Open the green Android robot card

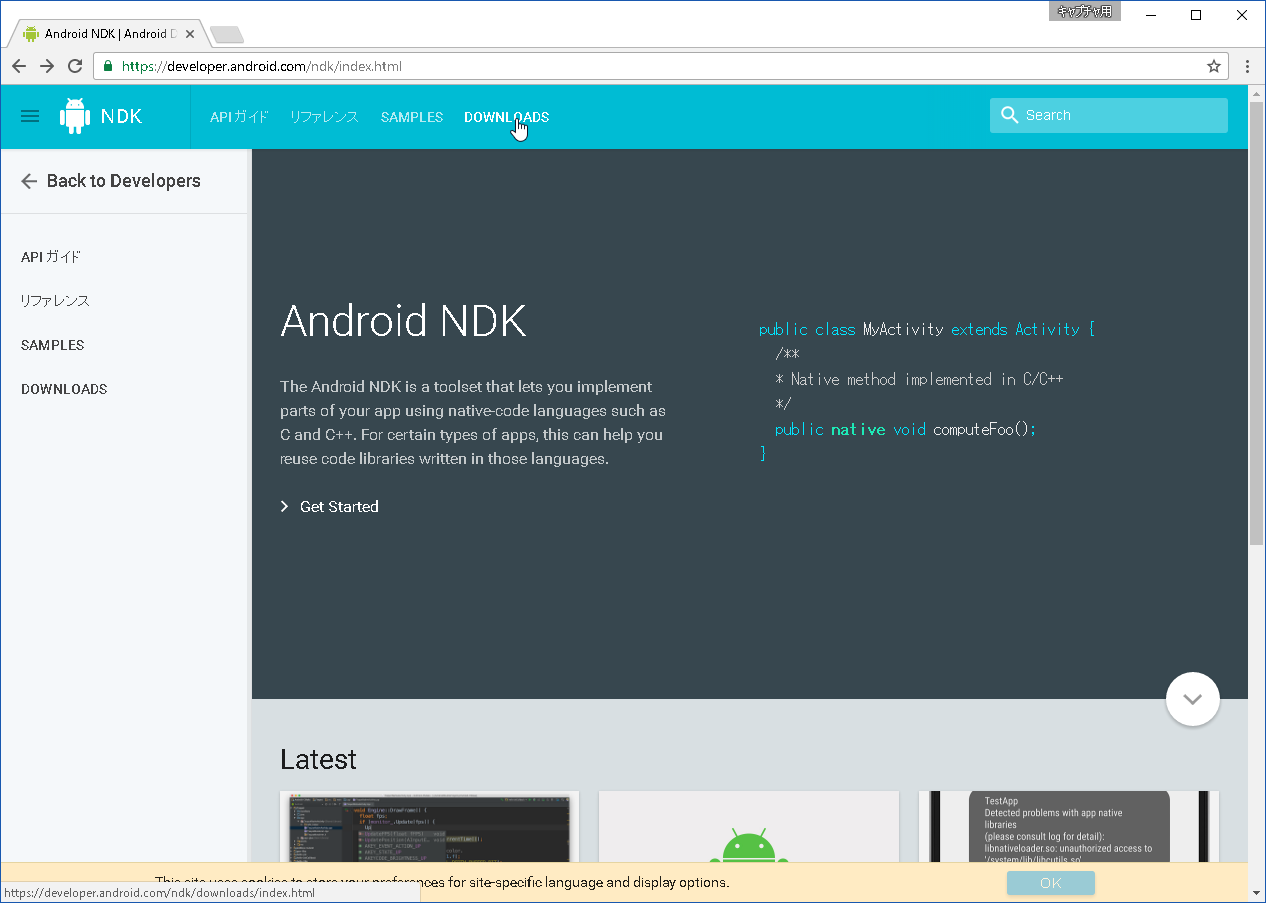tap(749, 827)
